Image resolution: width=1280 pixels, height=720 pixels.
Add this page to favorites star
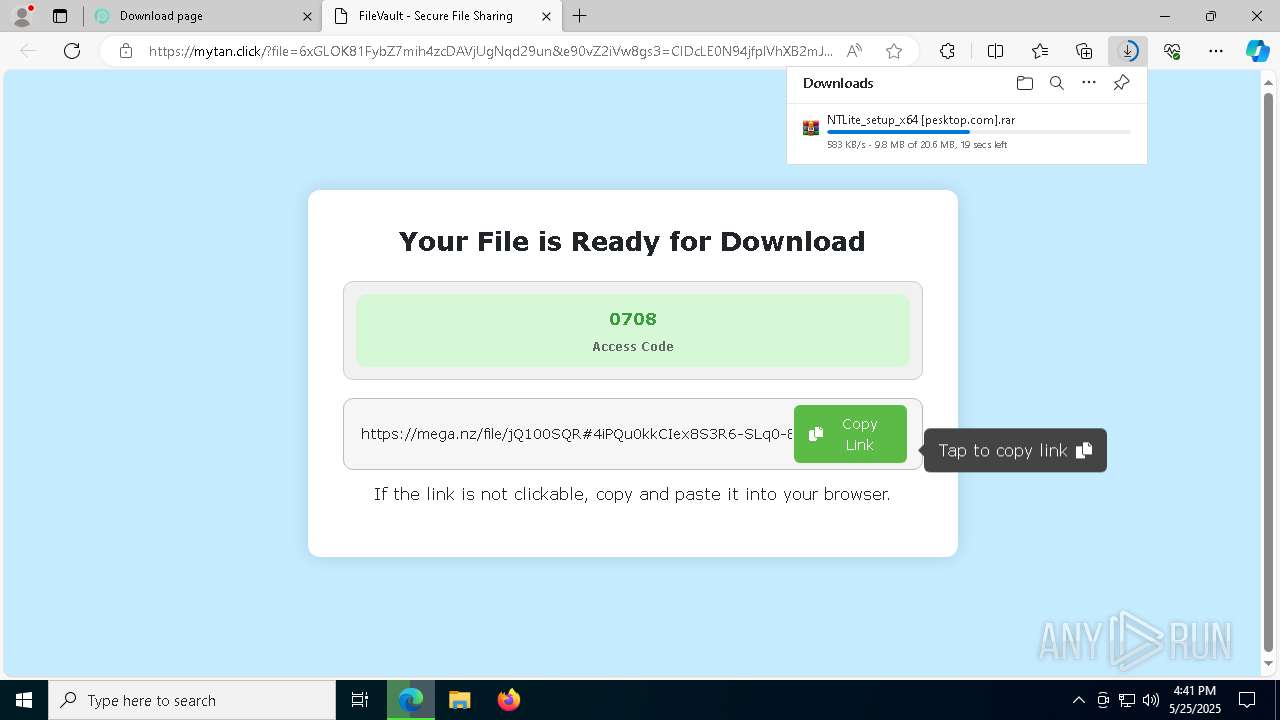(x=894, y=51)
